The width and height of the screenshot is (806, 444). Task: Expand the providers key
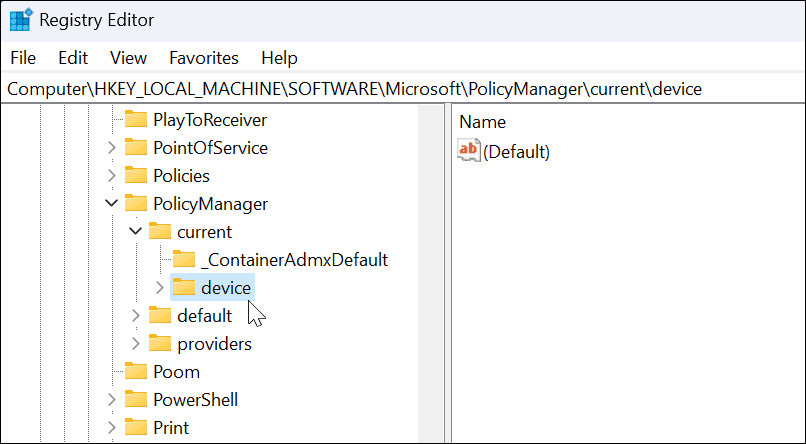(x=134, y=344)
